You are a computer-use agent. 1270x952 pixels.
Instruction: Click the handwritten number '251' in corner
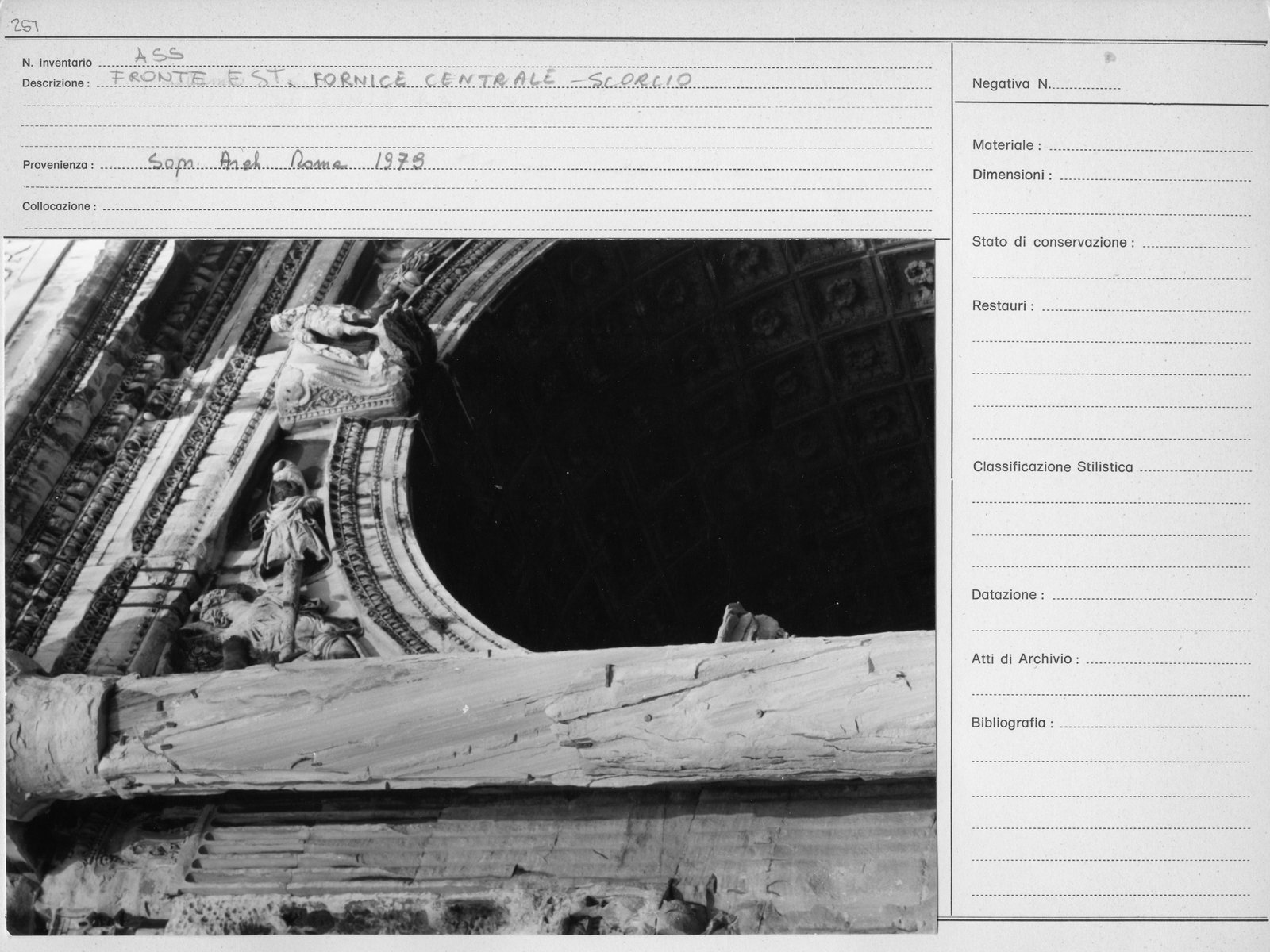coord(24,26)
